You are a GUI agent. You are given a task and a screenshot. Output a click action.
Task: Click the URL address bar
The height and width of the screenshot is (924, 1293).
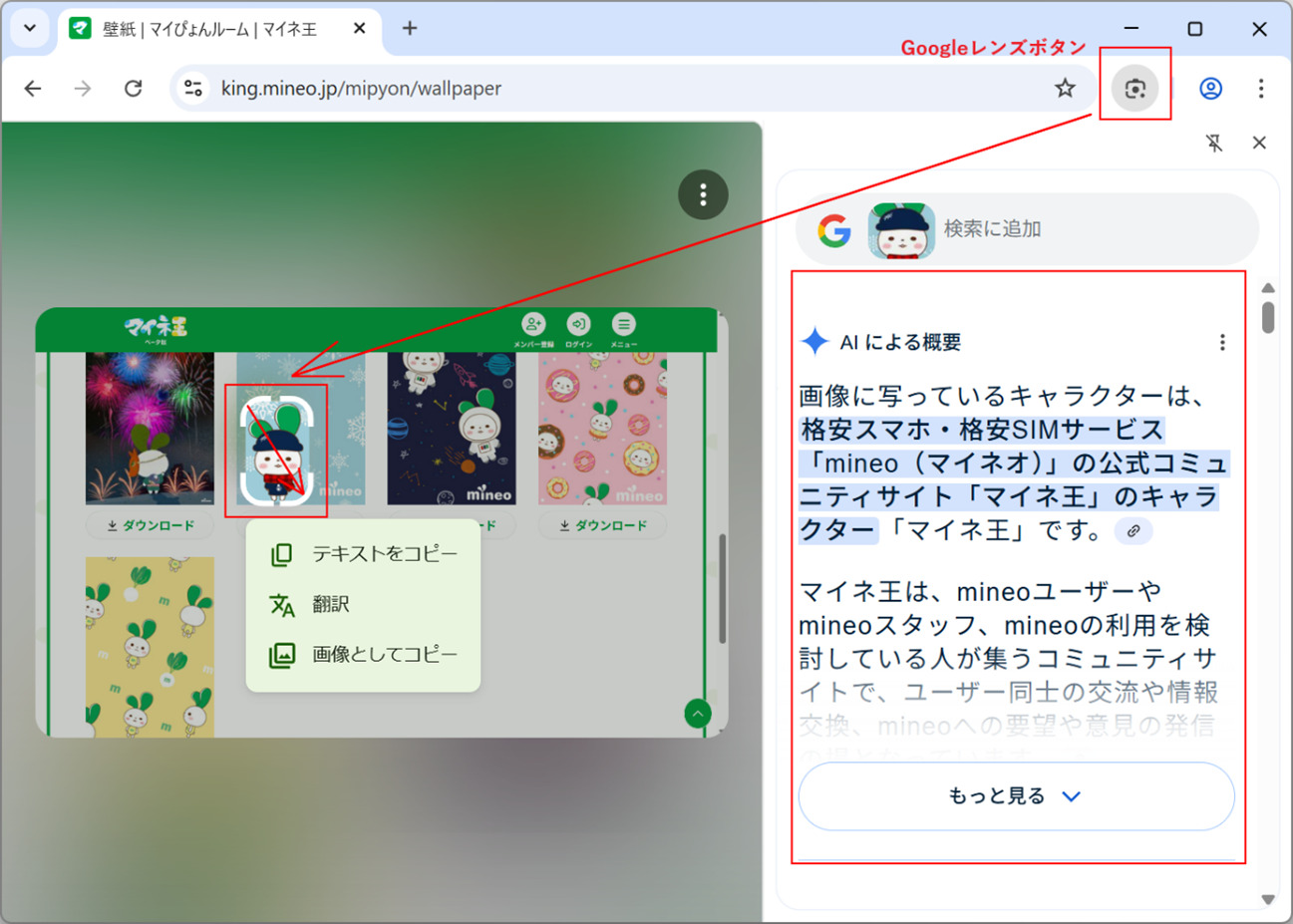point(634,89)
